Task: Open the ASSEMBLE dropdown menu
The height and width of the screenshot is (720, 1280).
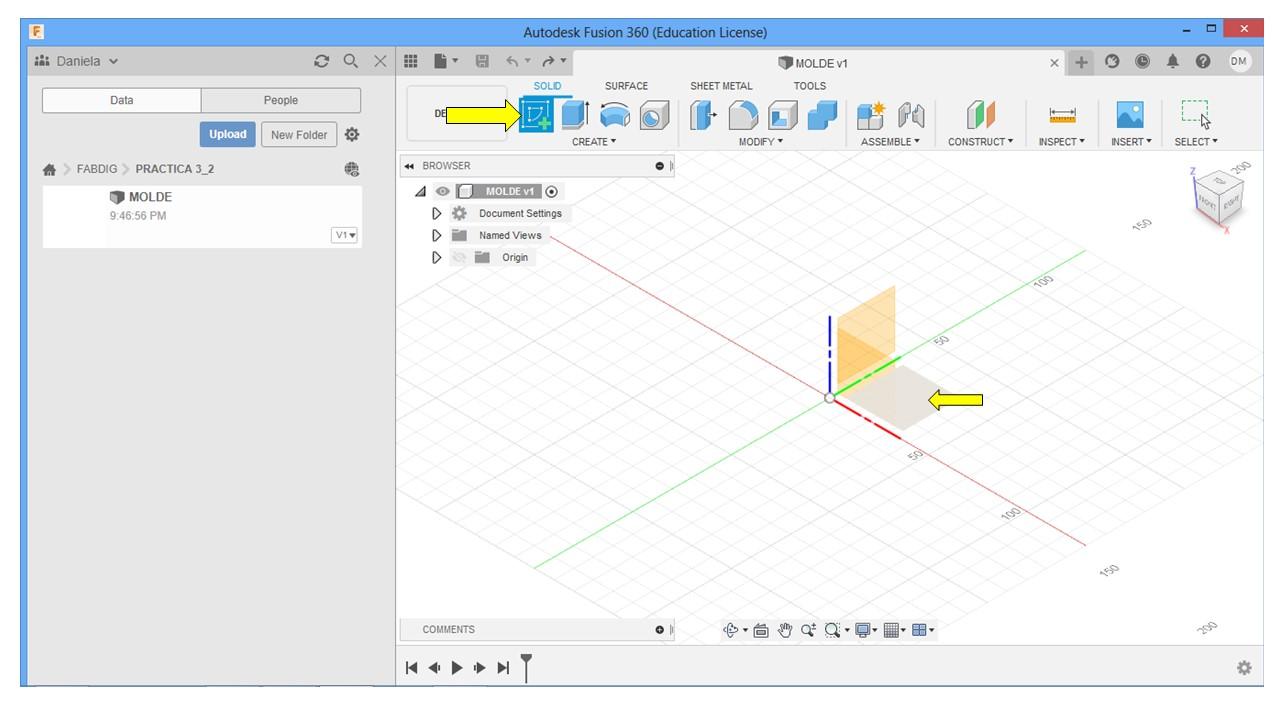Action: 890,142
